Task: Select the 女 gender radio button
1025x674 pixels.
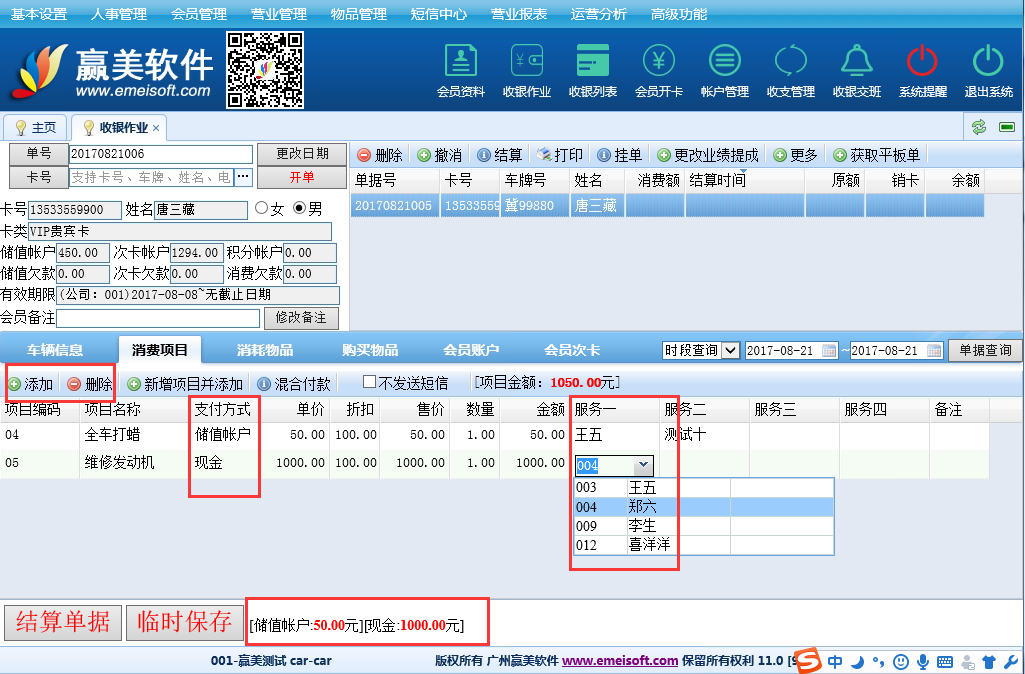Action: (x=262, y=209)
